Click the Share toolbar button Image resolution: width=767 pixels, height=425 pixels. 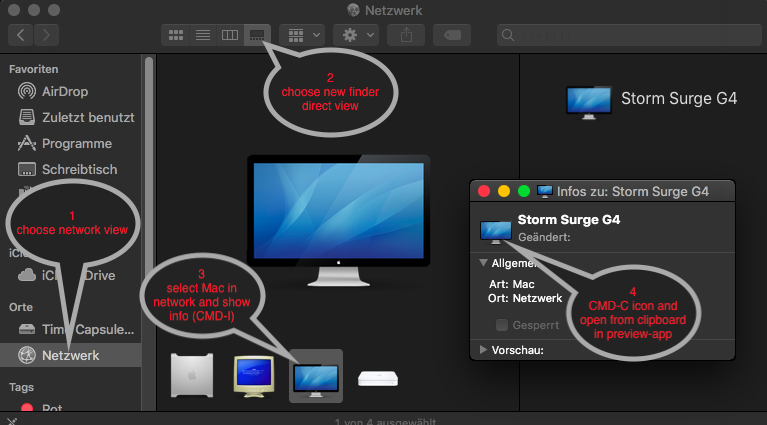(x=406, y=35)
